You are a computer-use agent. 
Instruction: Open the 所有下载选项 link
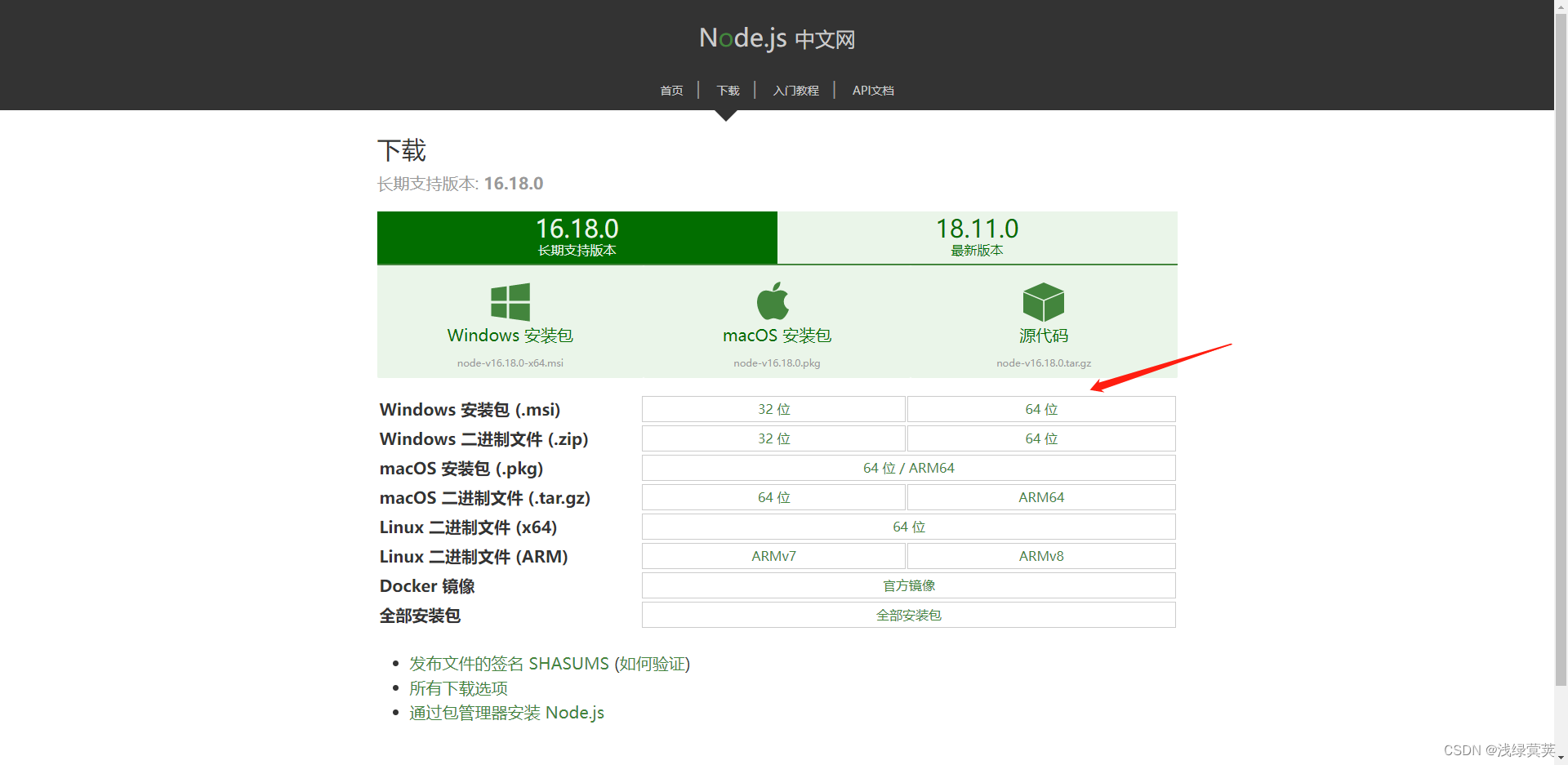(458, 688)
